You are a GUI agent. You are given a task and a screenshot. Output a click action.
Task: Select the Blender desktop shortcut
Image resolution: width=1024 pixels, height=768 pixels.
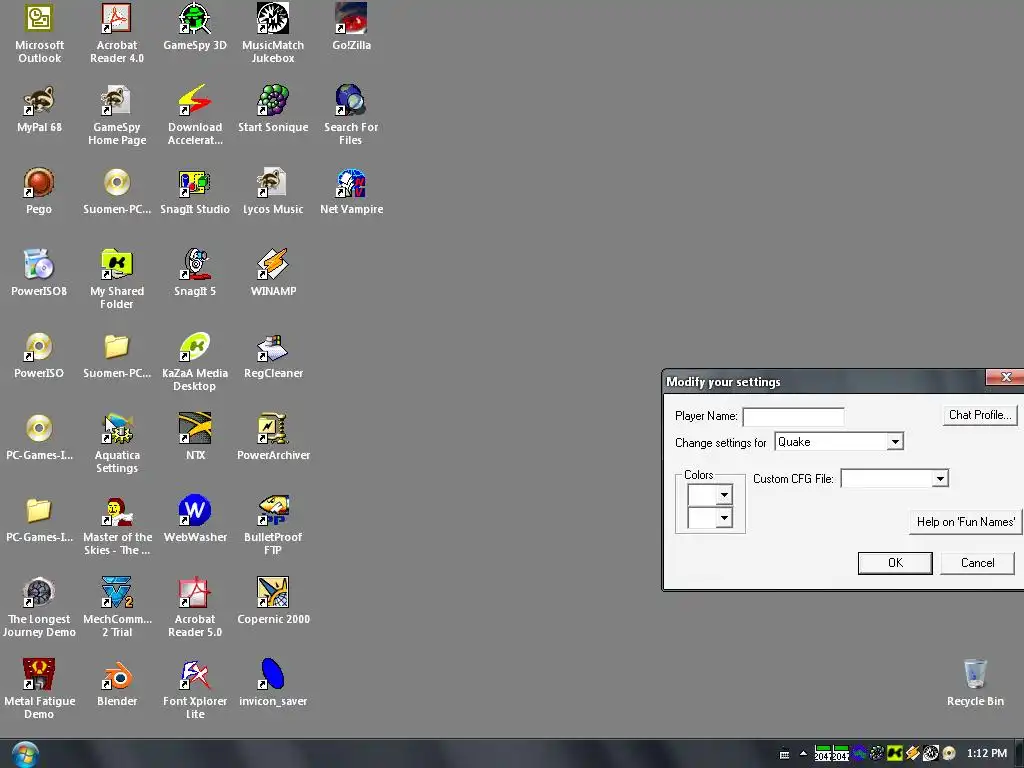pos(117,675)
